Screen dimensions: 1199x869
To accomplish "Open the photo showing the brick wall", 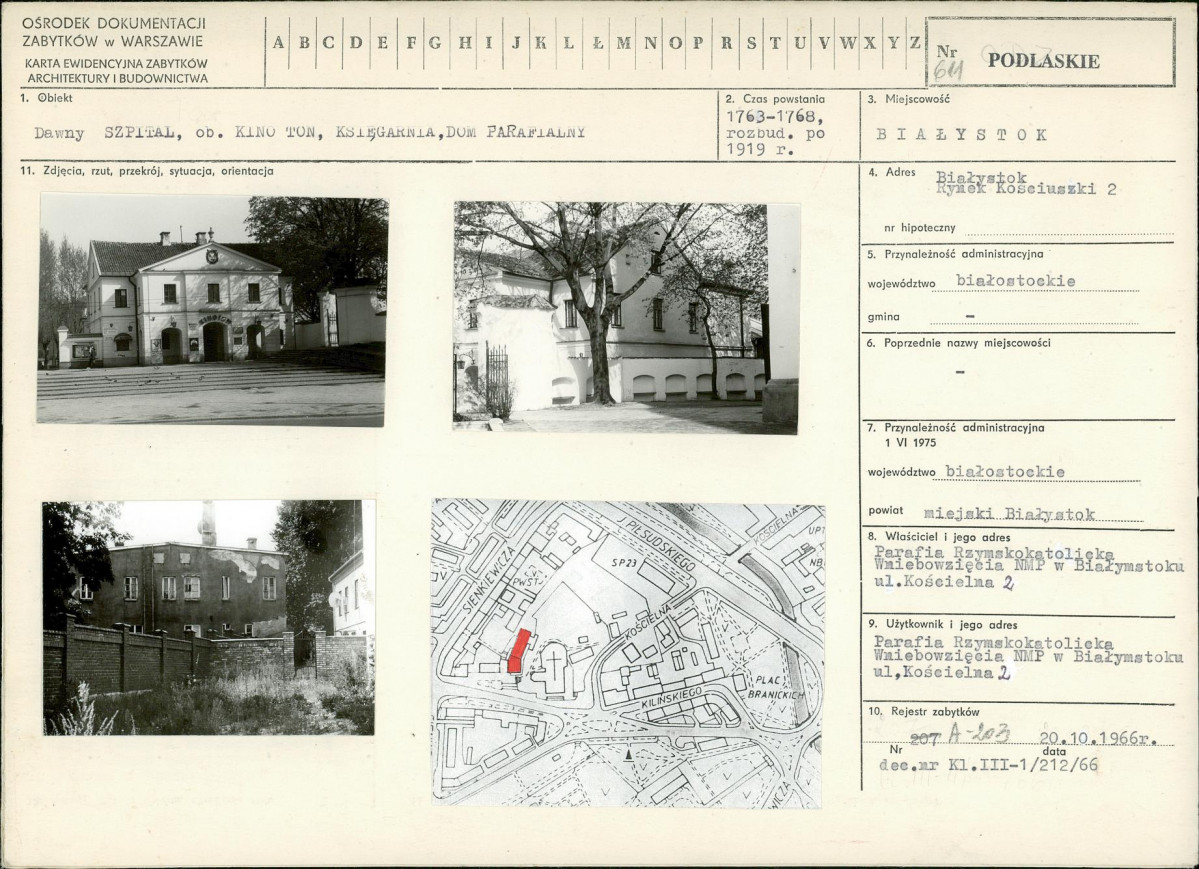I will (208, 617).
